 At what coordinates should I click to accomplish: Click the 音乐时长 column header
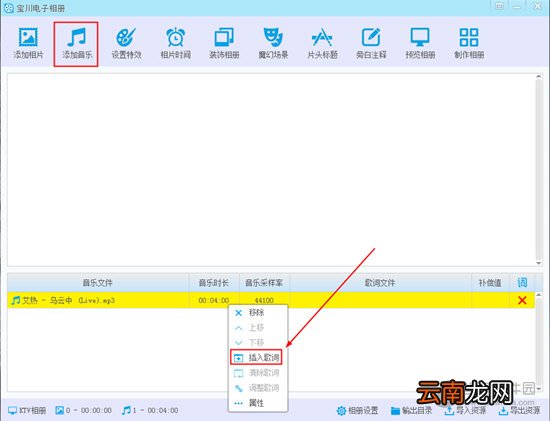[x=214, y=282]
